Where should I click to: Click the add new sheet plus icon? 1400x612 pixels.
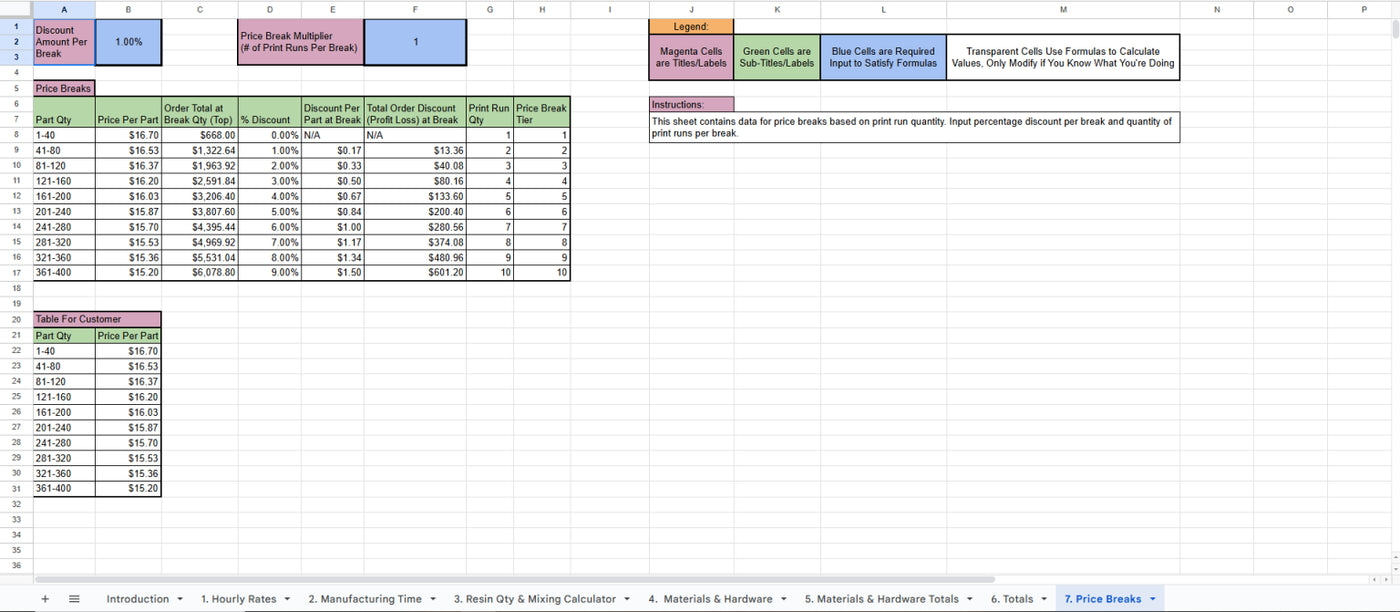tap(45, 599)
